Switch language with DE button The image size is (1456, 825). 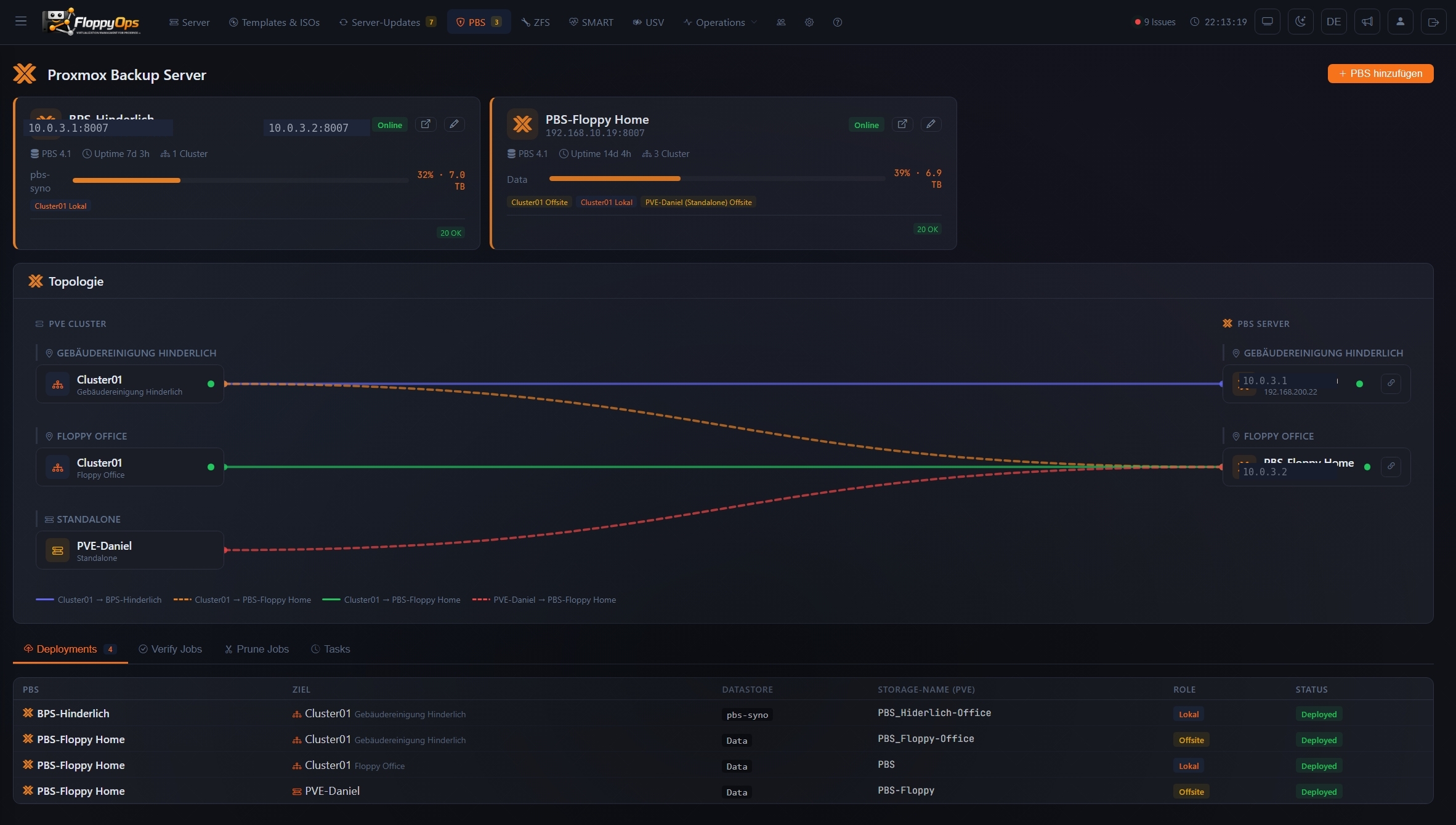tap(1333, 22)
